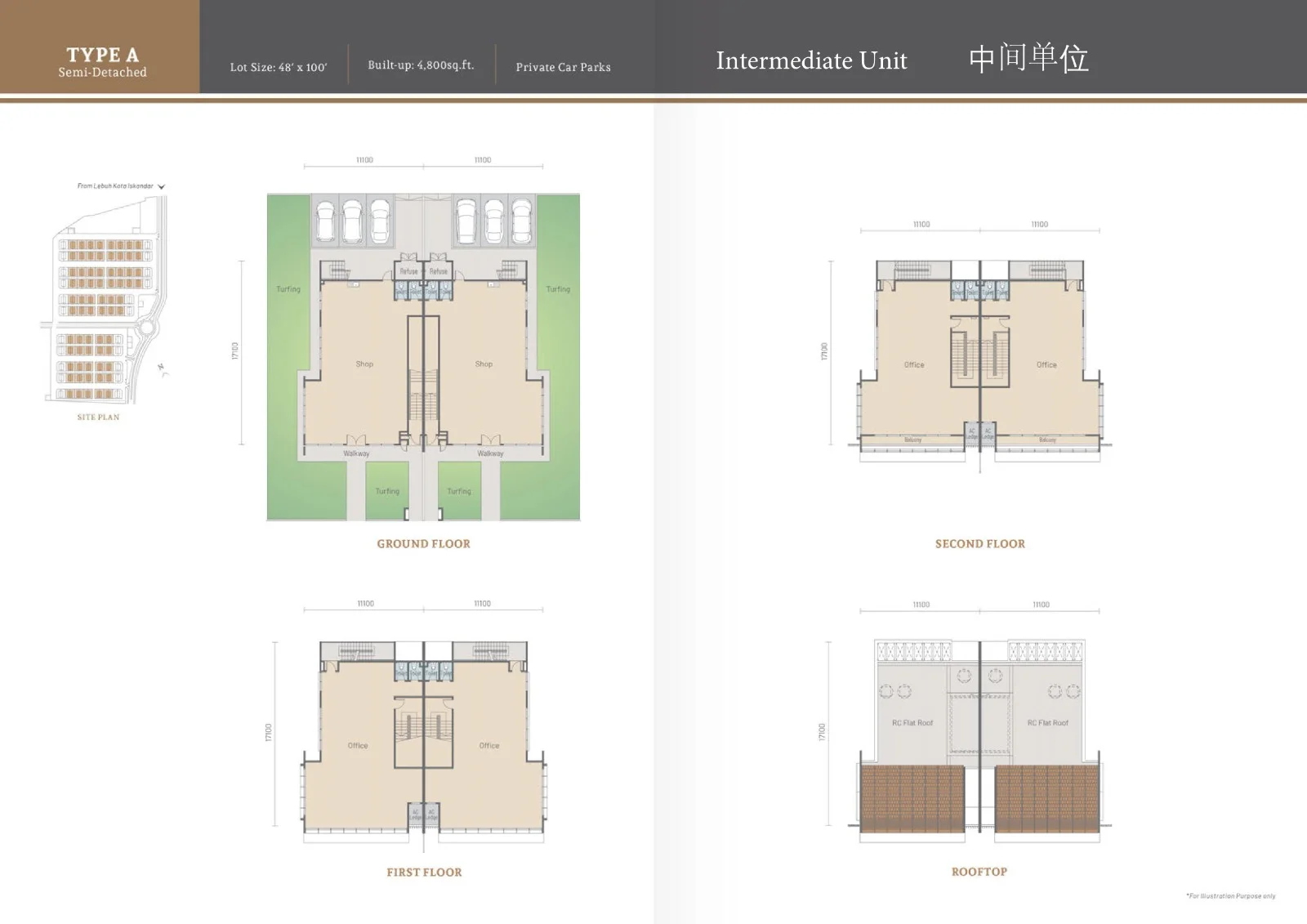
Task: Click the left RC Flat Roof label
Action: click(912, 723)
